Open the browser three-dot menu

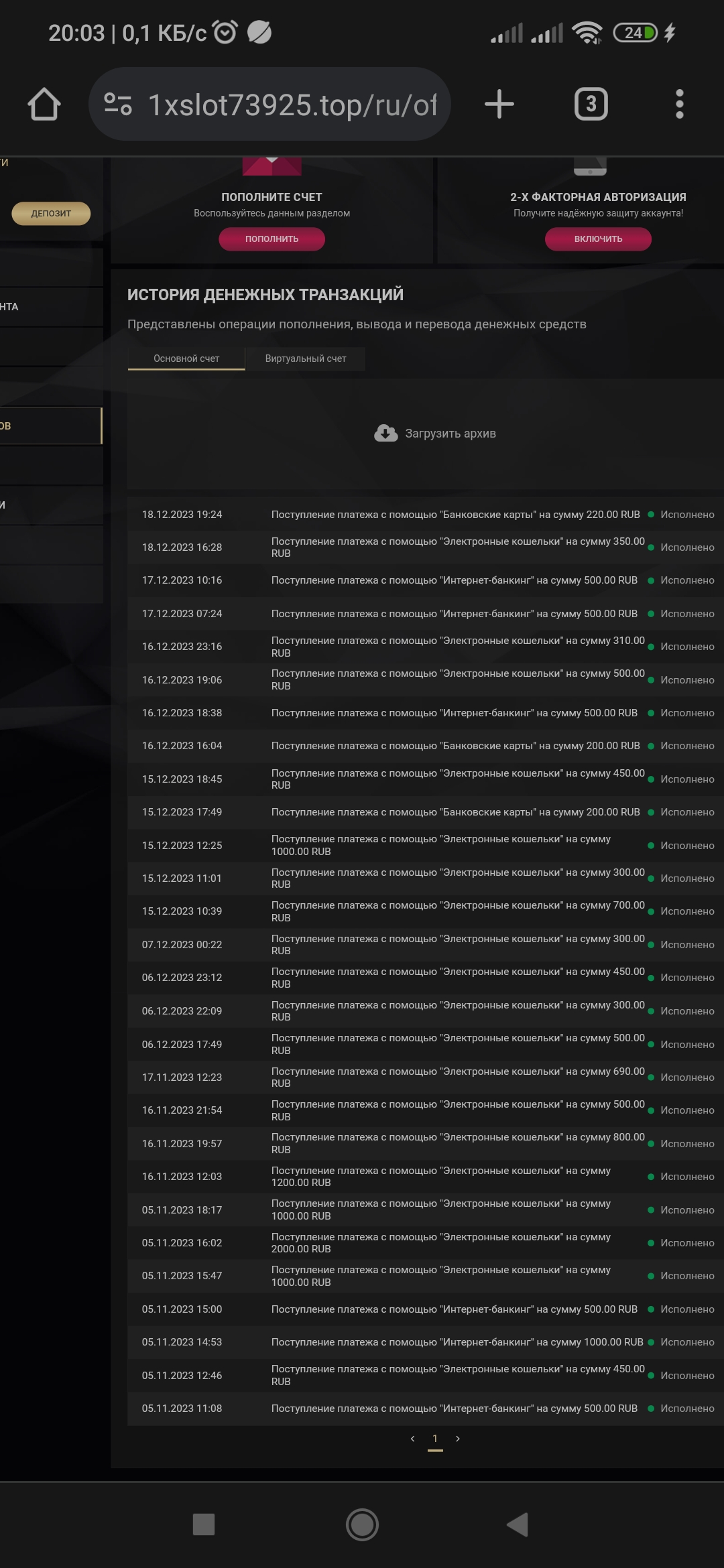pos(679,105)
